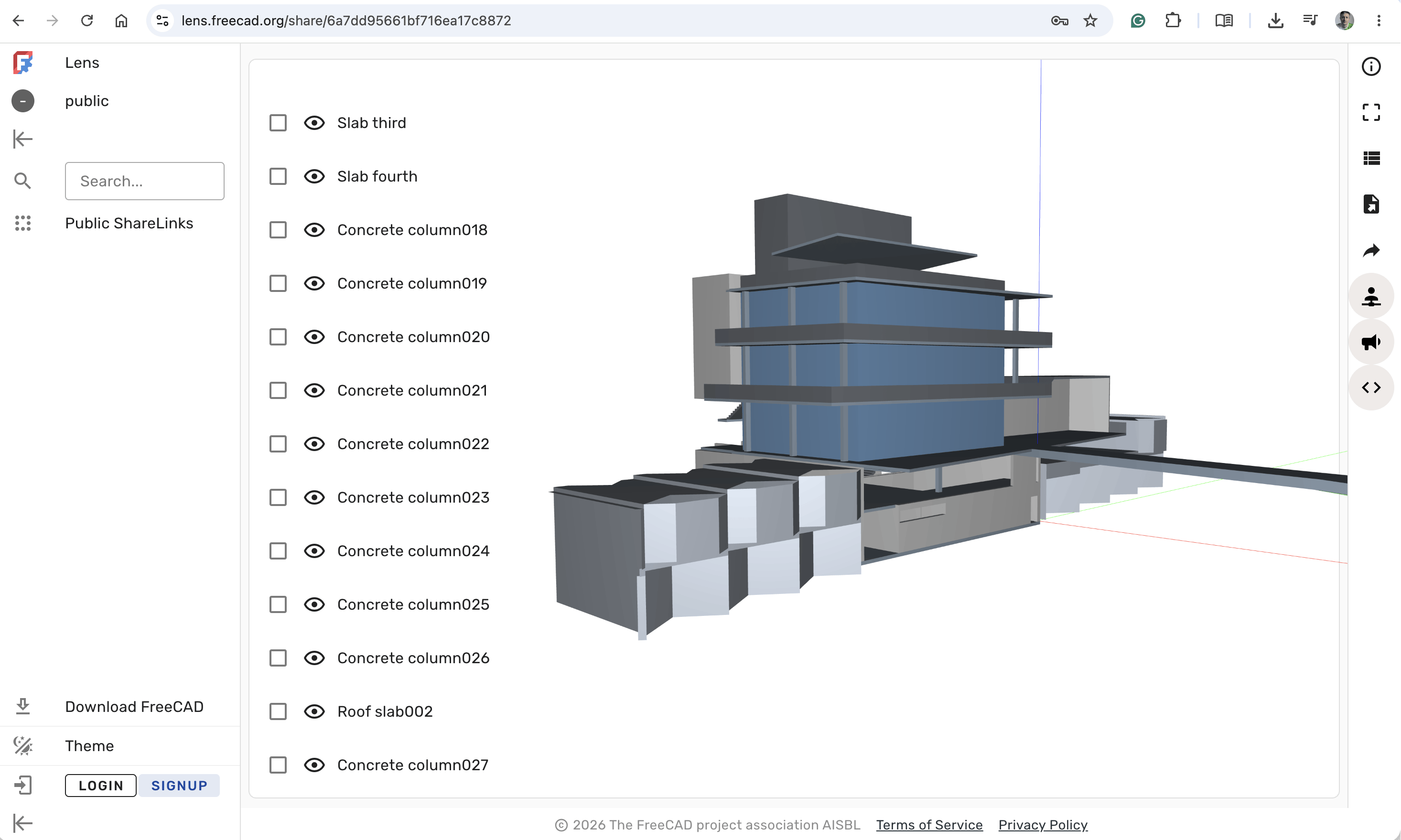1401x840 pixels.
Task: Click the SIGNUP button
Action: point(180,786)
